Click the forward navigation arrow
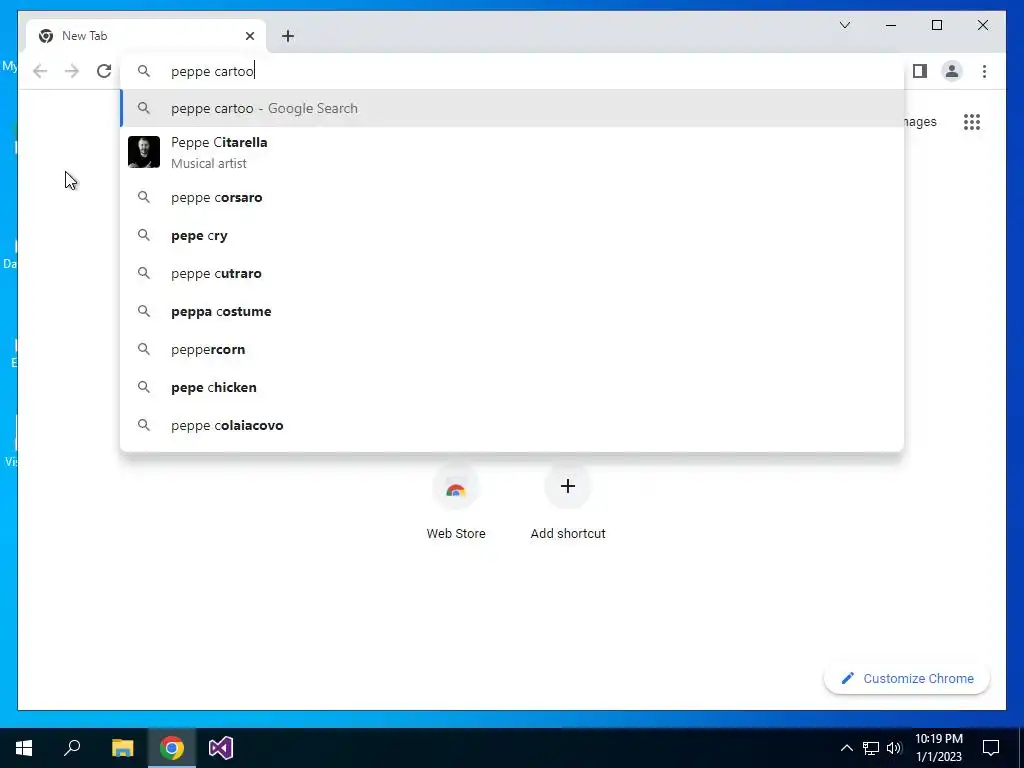 click(72, 71)
